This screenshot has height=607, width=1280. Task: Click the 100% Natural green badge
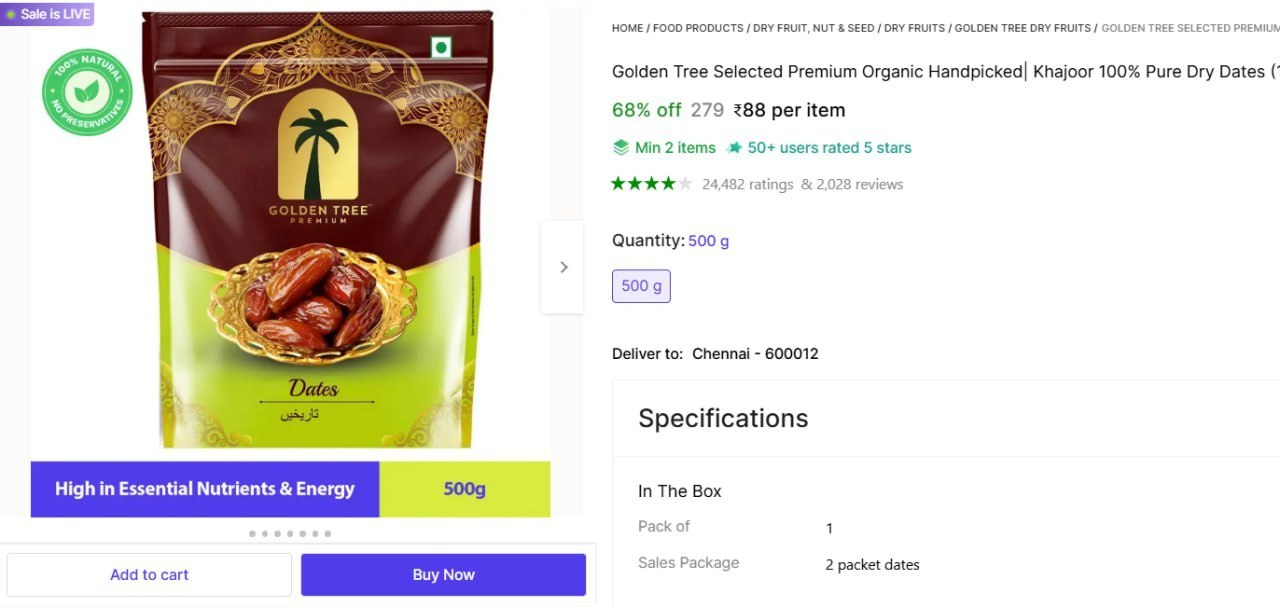(87, 93)
